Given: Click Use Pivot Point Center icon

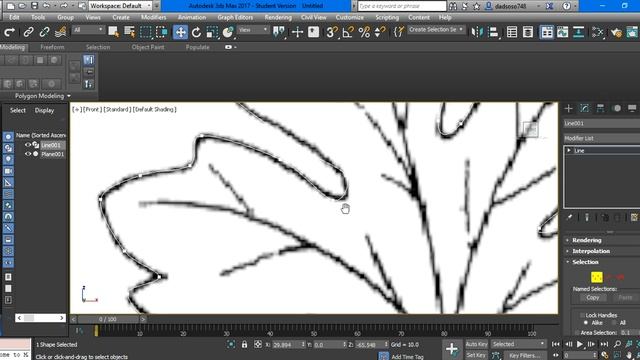Looking at the screenshot, I should 279,32.
